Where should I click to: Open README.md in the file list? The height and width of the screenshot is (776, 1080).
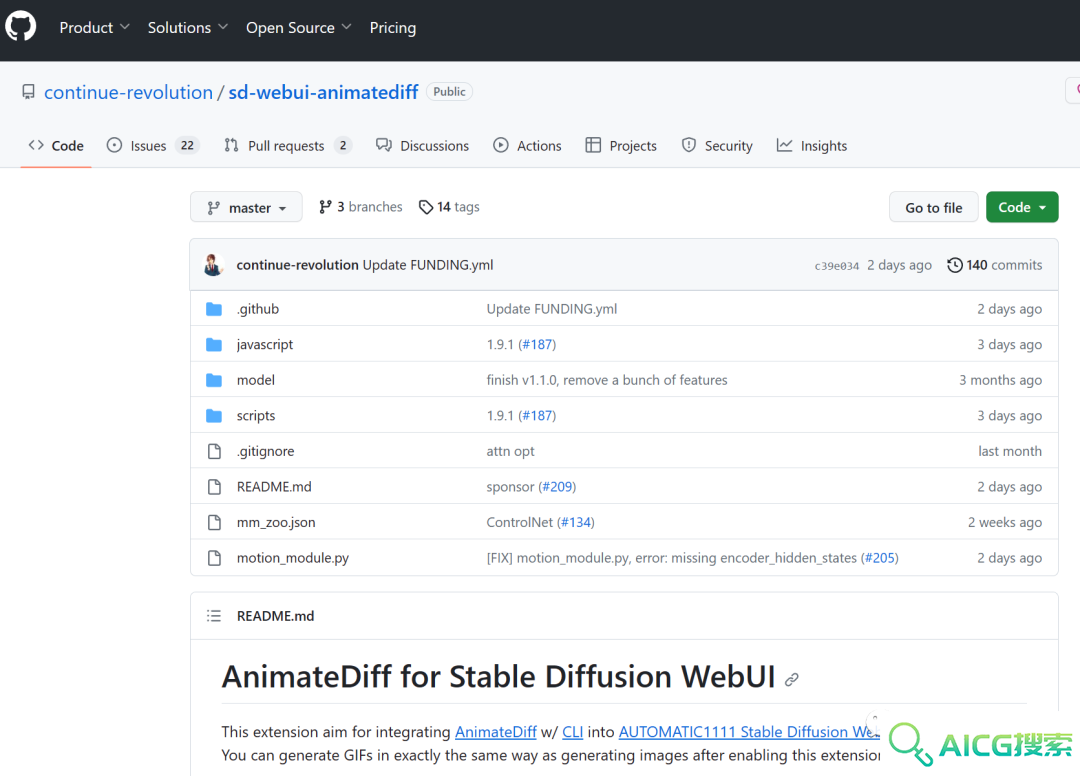click(x=274, y=487)
